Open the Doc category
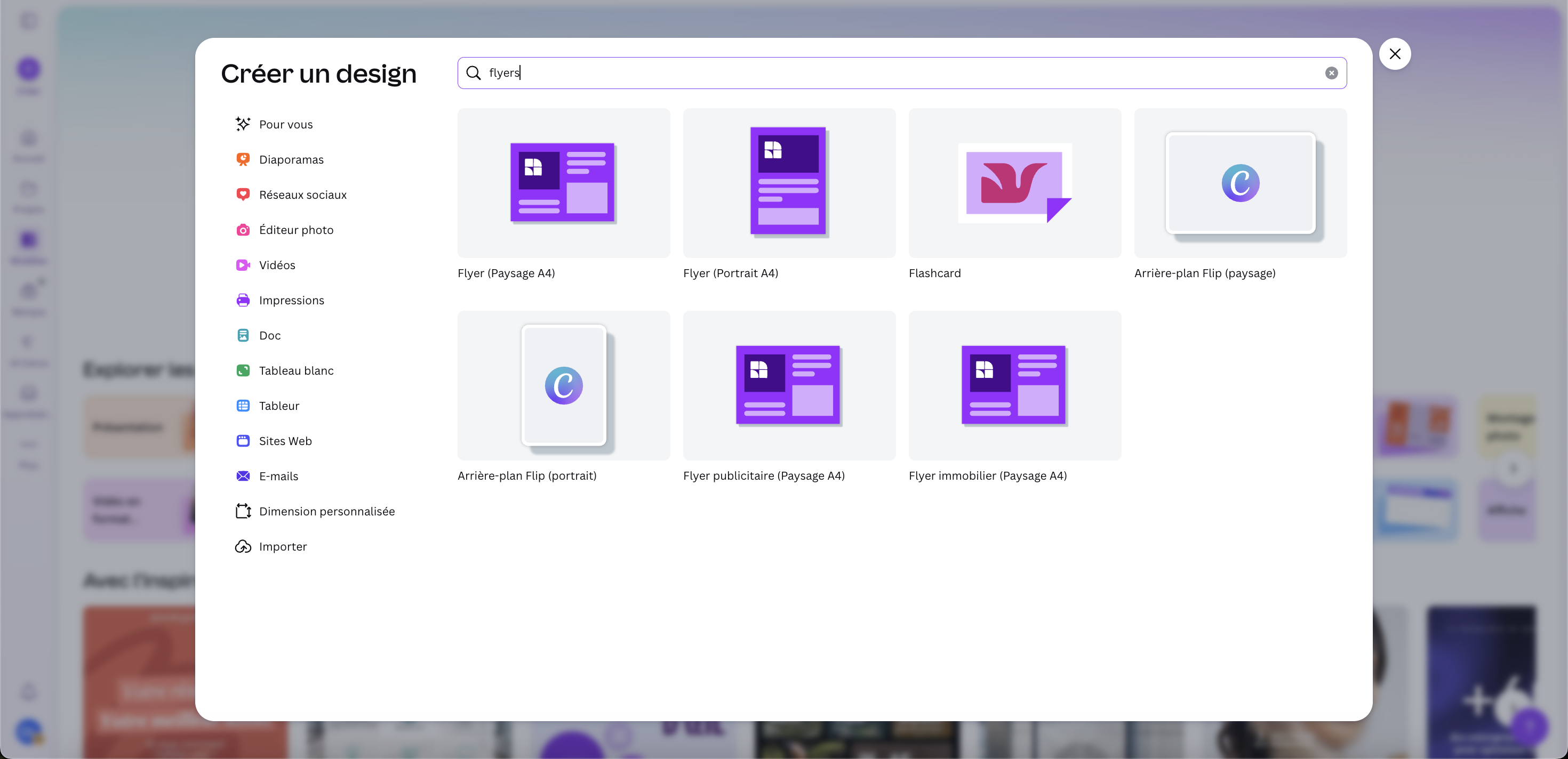The width and height of the screenshot is (1568, 759). [x=270, y=336]
